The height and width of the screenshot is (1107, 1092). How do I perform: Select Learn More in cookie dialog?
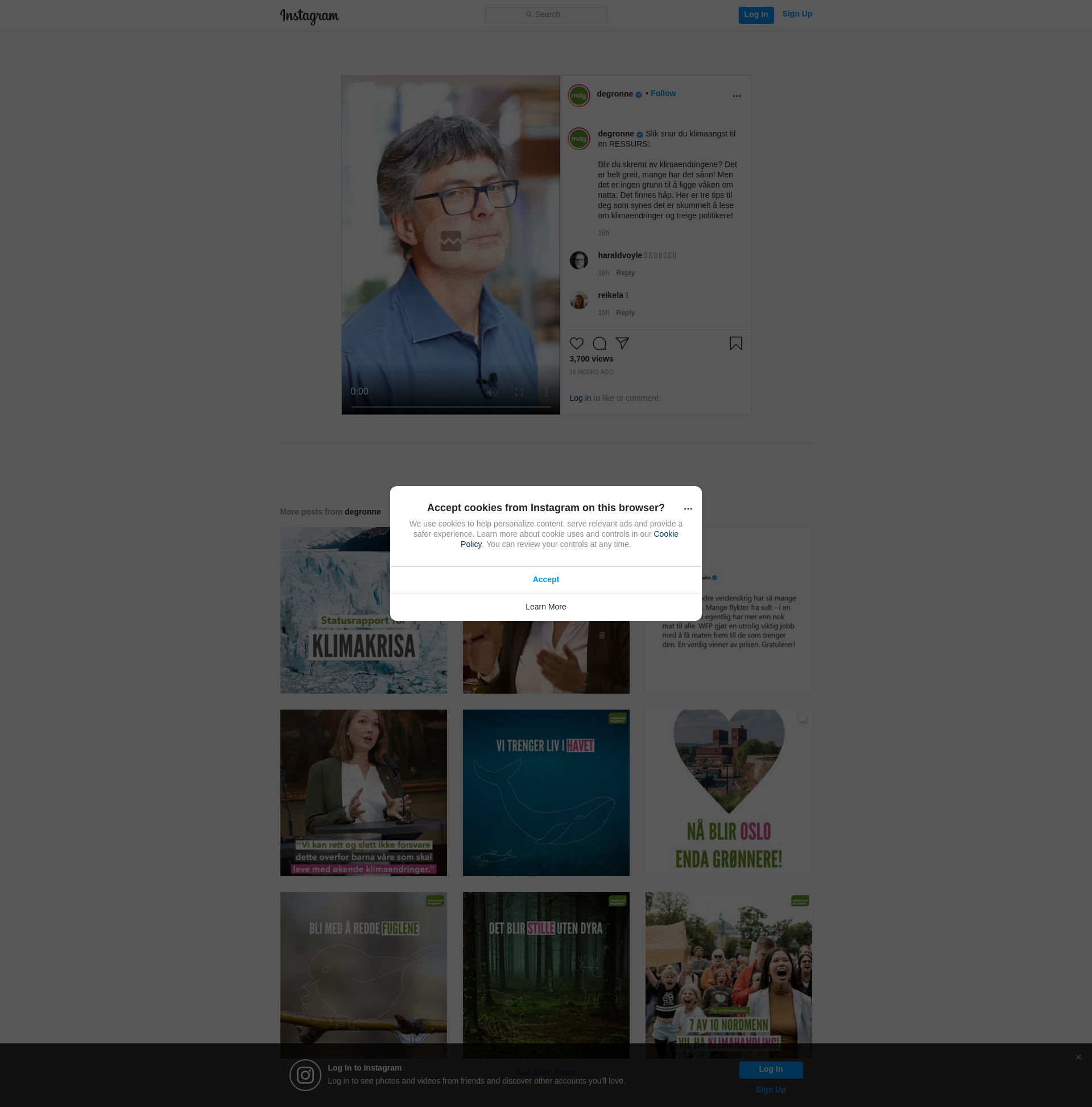545,607
